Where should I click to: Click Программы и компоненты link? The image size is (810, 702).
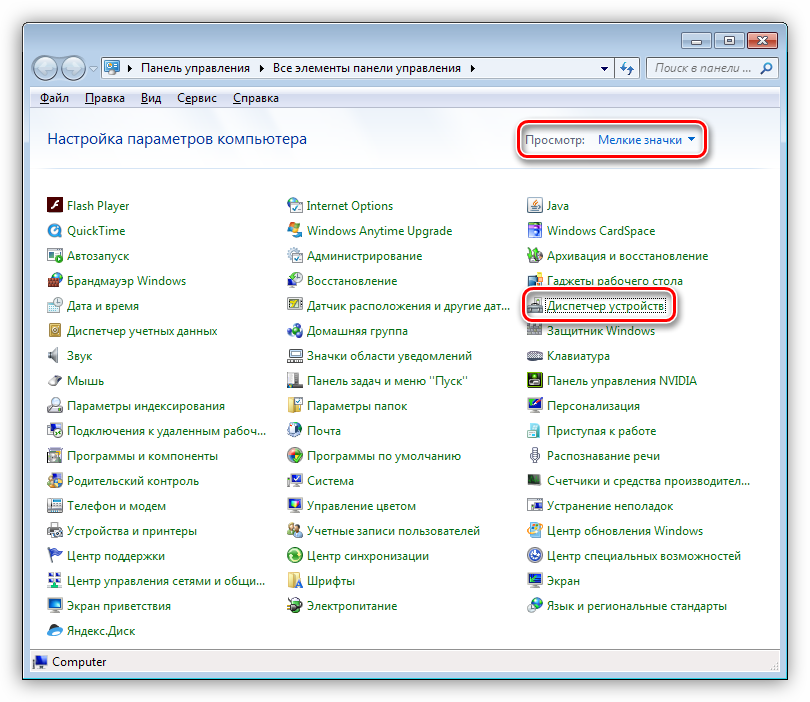coord(143,456)
